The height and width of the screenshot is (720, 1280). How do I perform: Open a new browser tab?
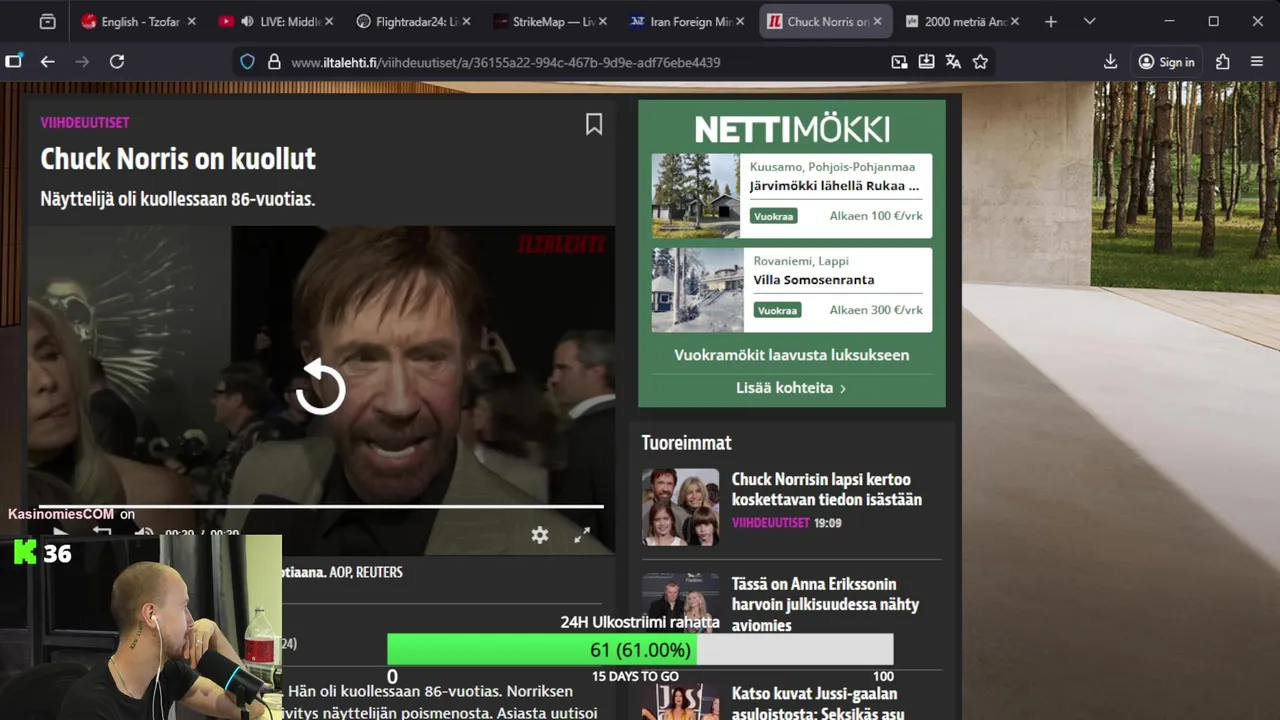[1050, 21]
